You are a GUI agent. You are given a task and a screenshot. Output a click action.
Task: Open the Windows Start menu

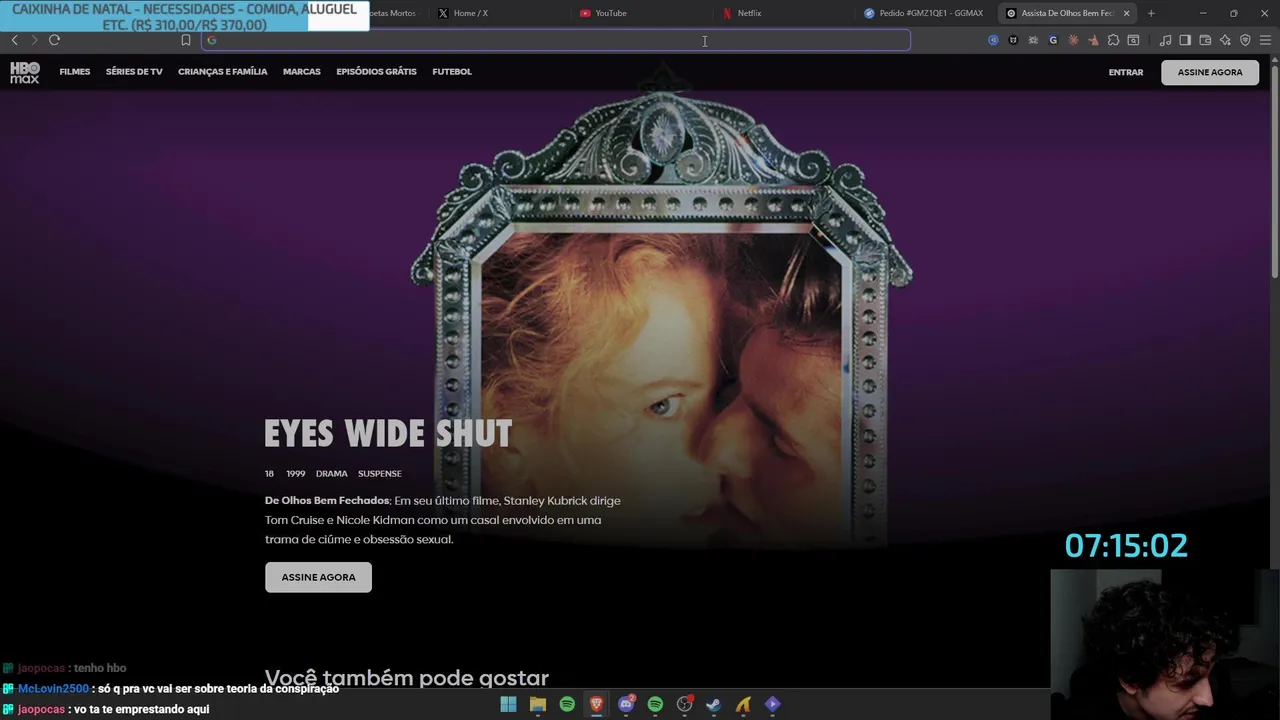coord(508,704)
